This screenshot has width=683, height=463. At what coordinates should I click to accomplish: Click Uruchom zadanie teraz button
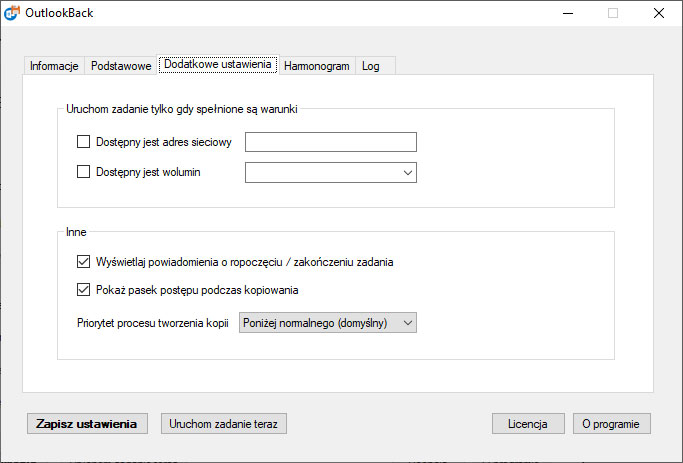pyautogui.click(x=223, y=424)
